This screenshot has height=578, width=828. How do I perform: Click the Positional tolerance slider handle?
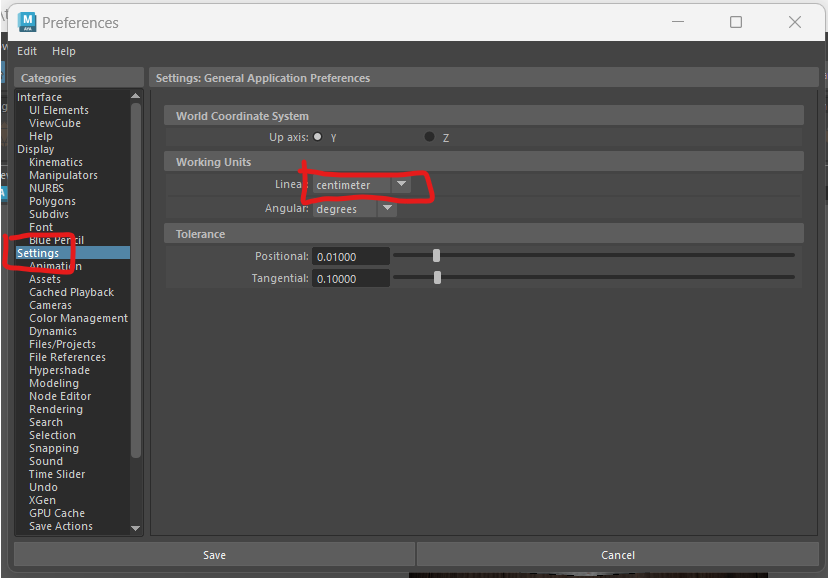point(436,256)
